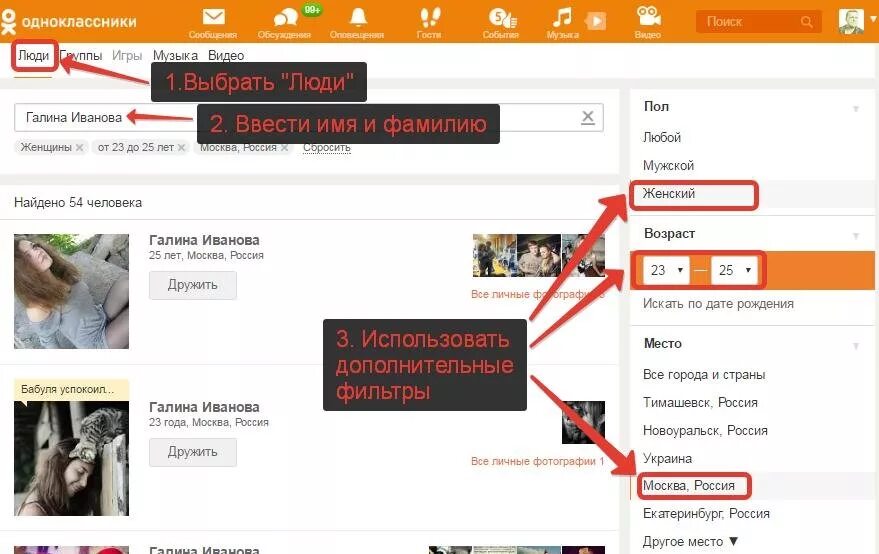The height and width of the screenshot is (554, 879).
Task: Click the Сбросить link to reset filters
Action: pyautogui.click(x=327, y=147)
